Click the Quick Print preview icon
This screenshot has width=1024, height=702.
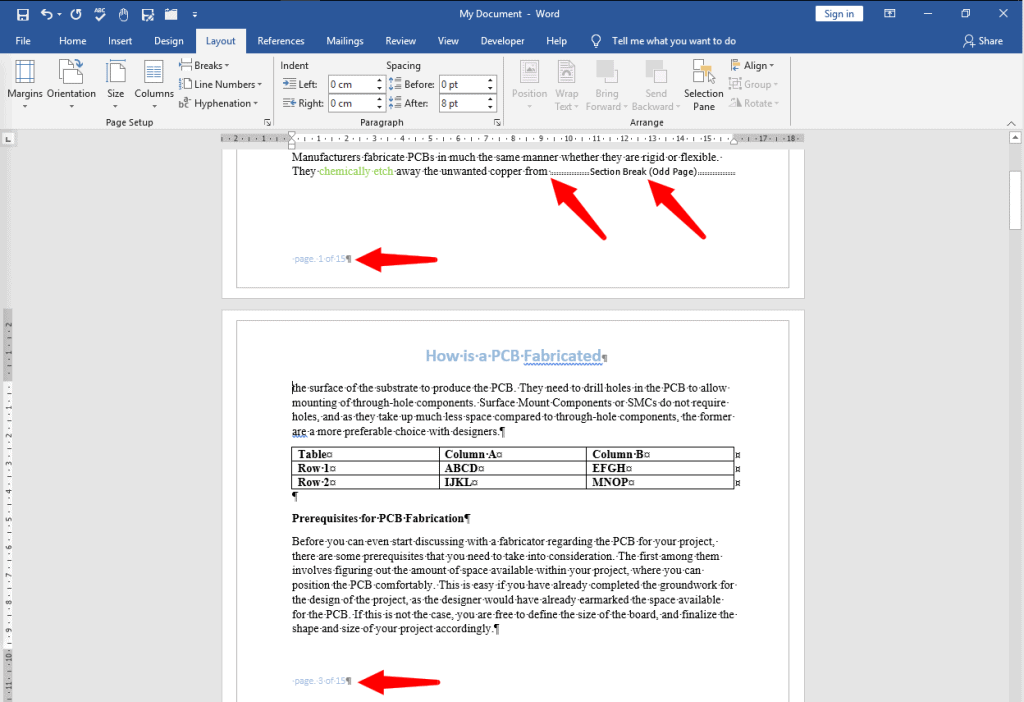click(x=148, y=14)
